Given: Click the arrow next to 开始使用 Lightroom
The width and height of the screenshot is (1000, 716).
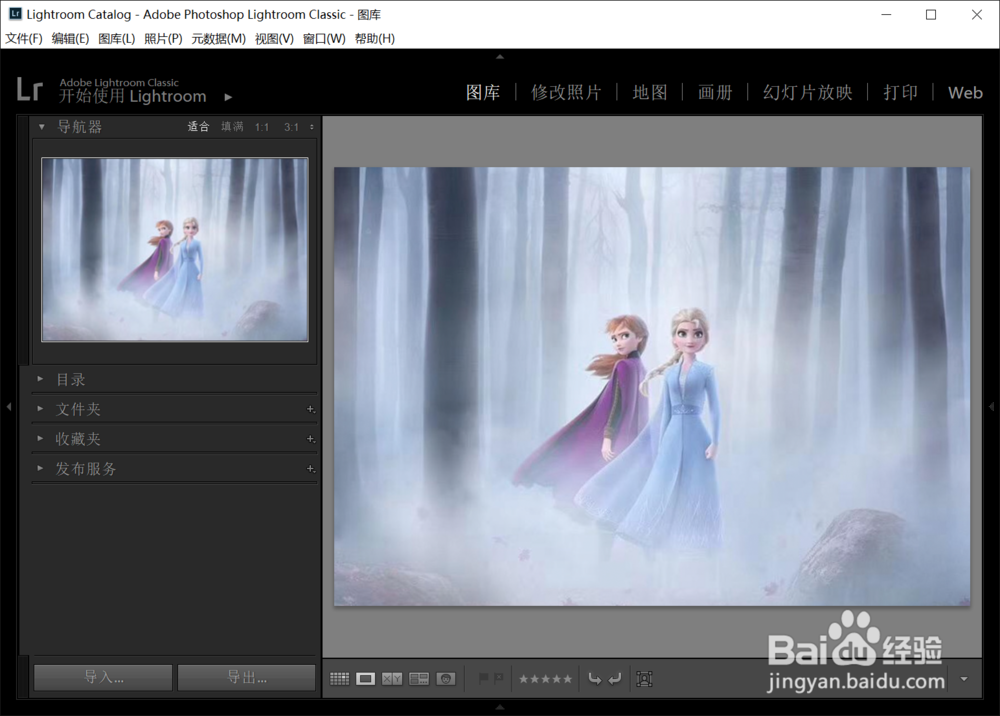Looking at the screenshot, I should [x=228, y=97].
